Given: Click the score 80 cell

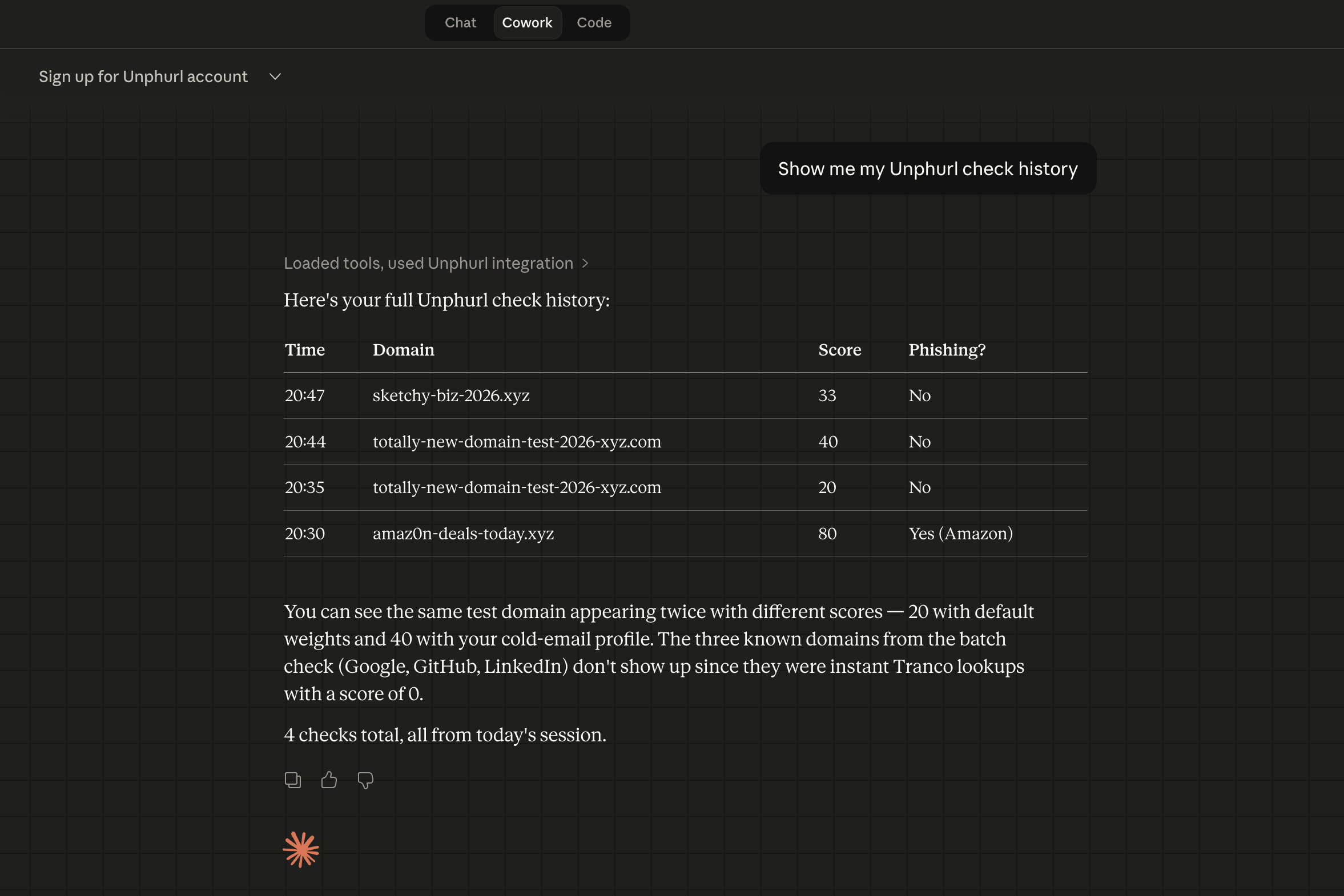Looking at the screenshot, I should (x=827, y=534).
